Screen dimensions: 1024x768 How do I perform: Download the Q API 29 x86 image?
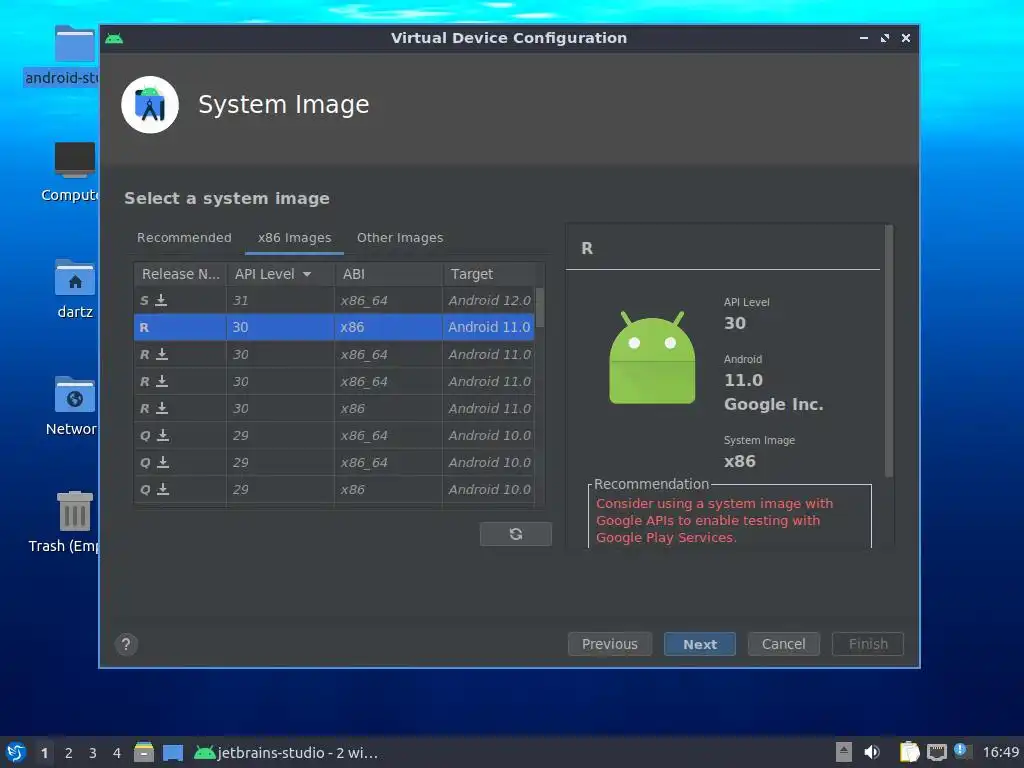tap(163, 489)
